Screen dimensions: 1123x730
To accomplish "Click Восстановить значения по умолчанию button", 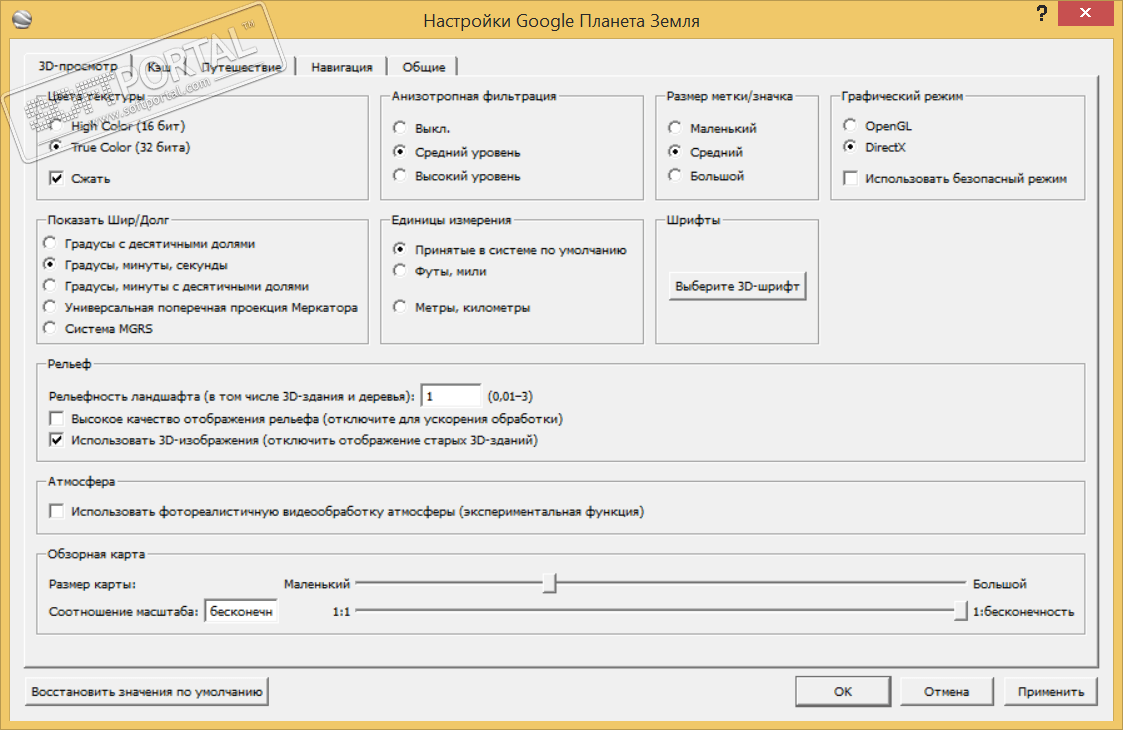I will 147,692.
